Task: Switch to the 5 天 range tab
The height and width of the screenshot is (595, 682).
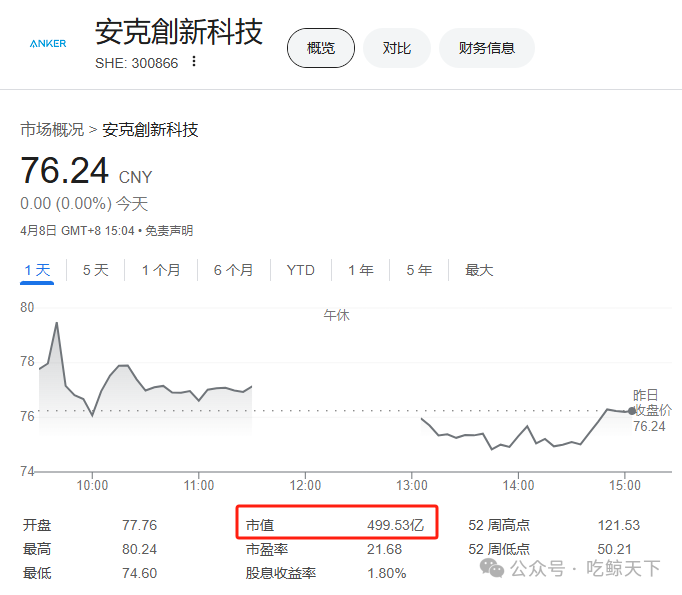Action: (95, 270)
